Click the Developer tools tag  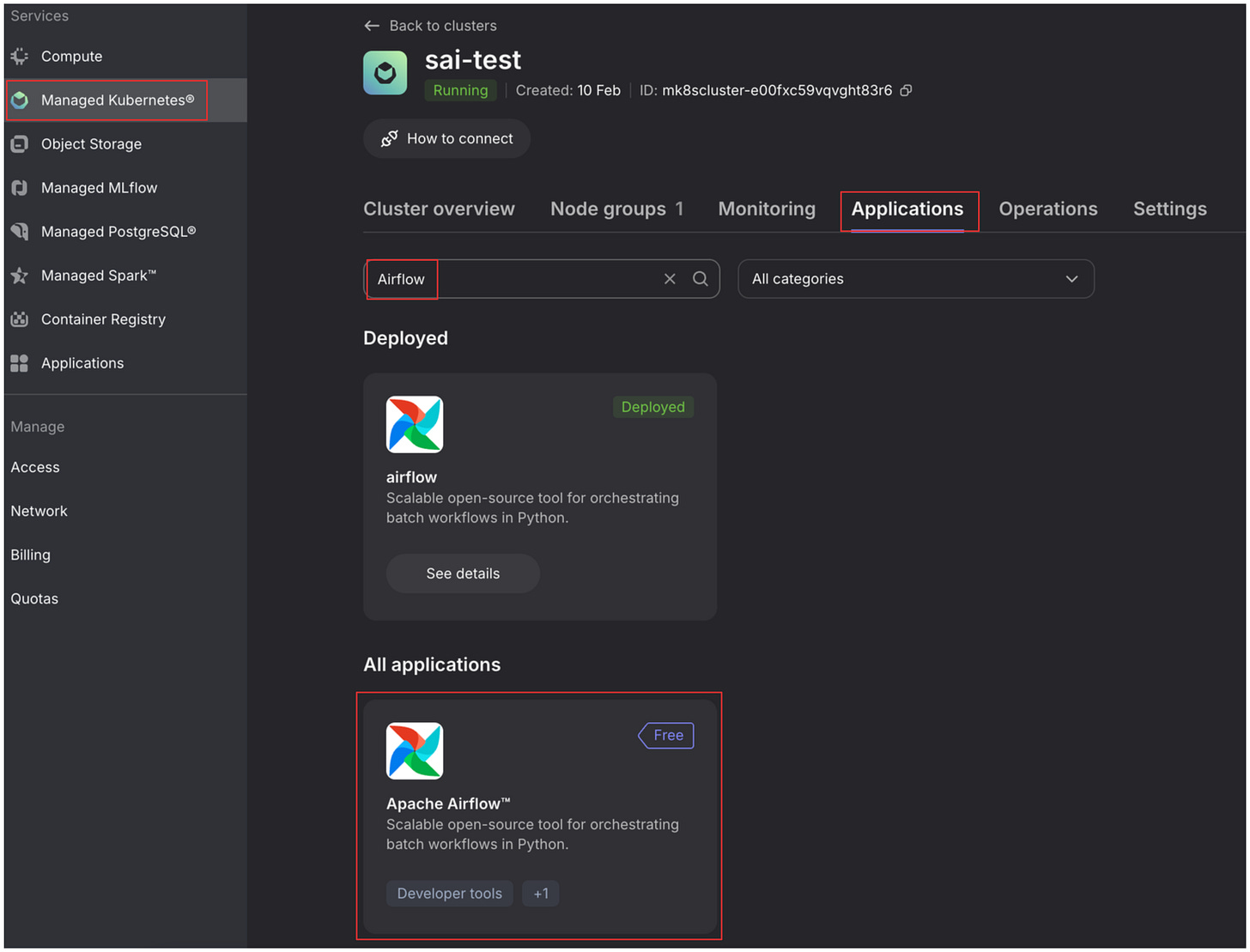click(x=449, y=894)
